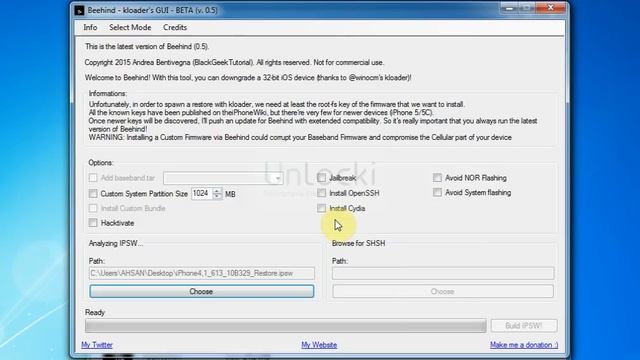640x360 pixels.
Task: Toggle Avoid System flashing checkbox
Action: (438, 192)
